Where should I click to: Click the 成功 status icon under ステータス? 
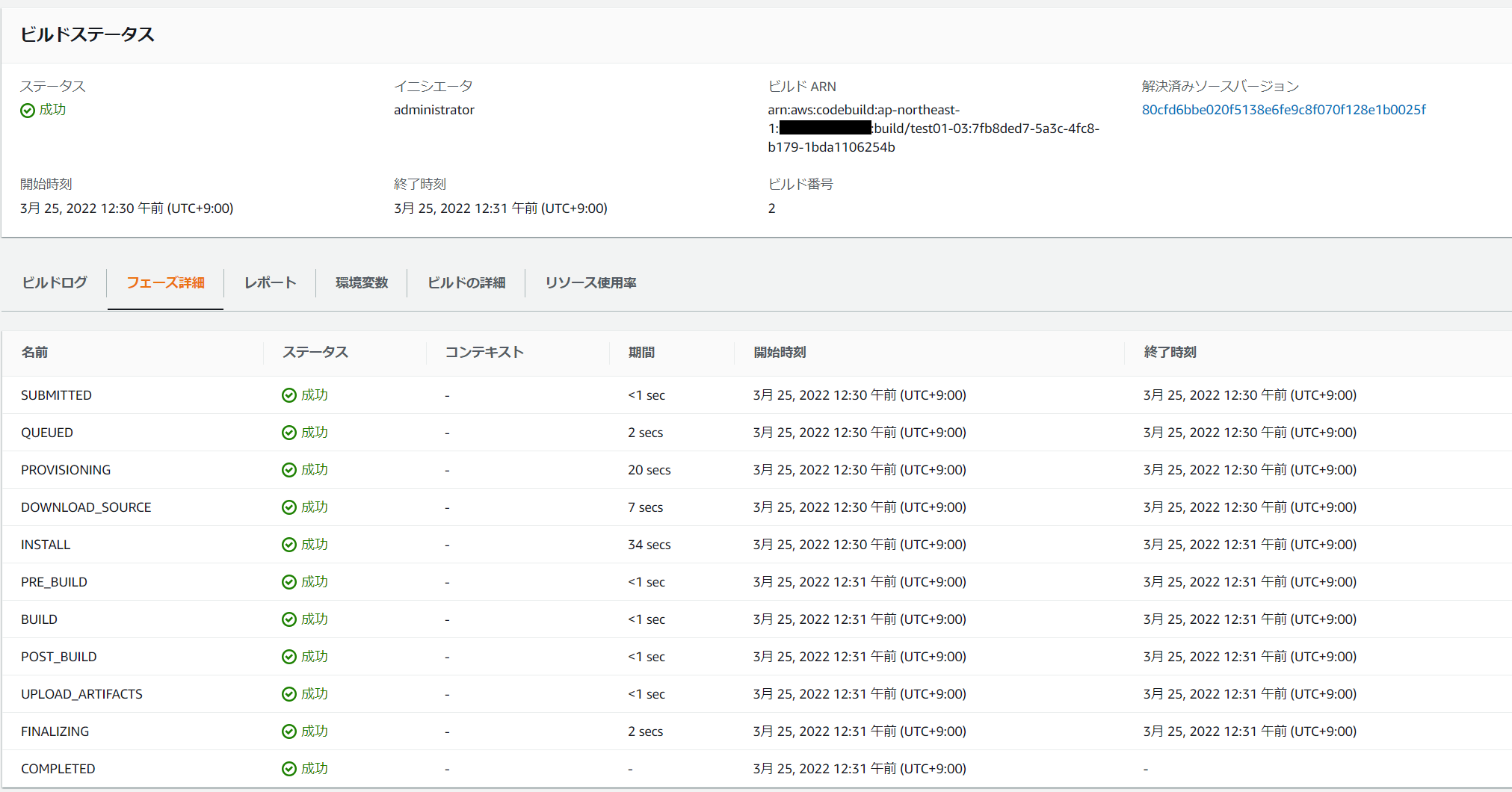click(x=27, y=110)
